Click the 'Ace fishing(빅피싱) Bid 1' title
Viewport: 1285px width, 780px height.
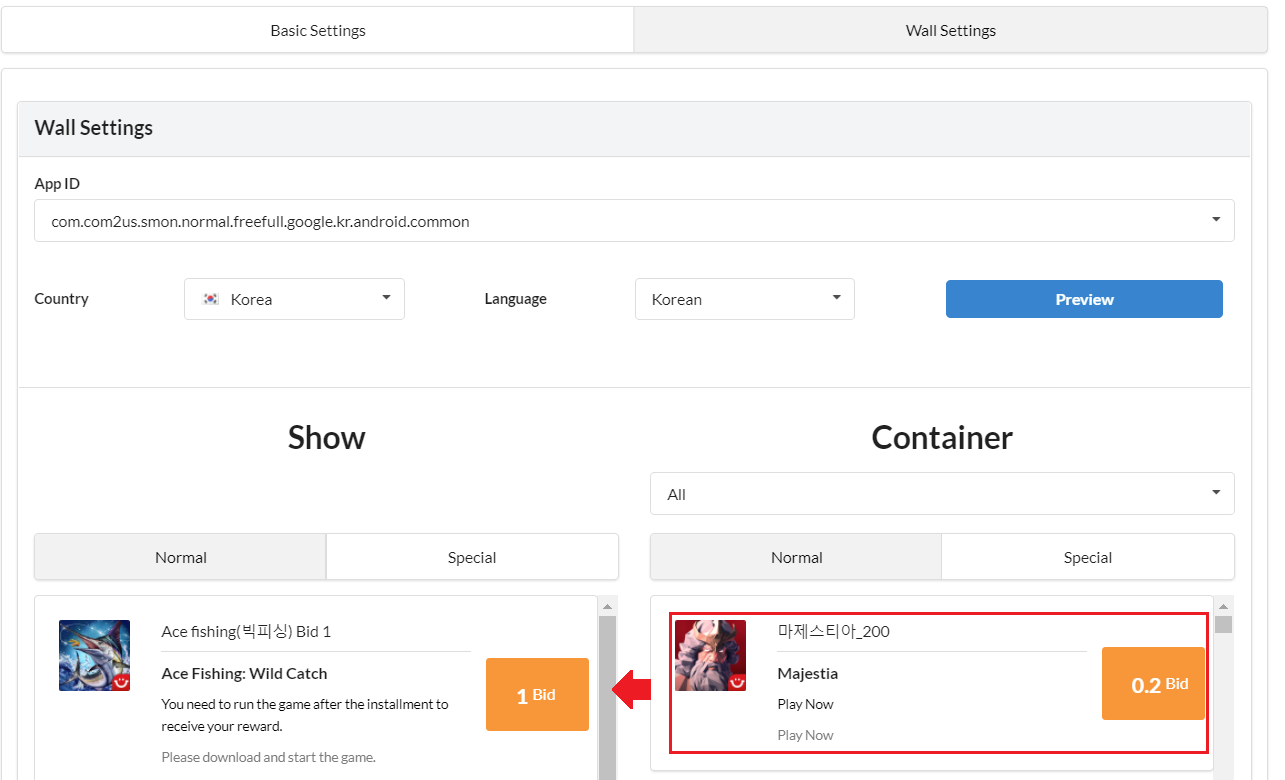click(246, 631)
